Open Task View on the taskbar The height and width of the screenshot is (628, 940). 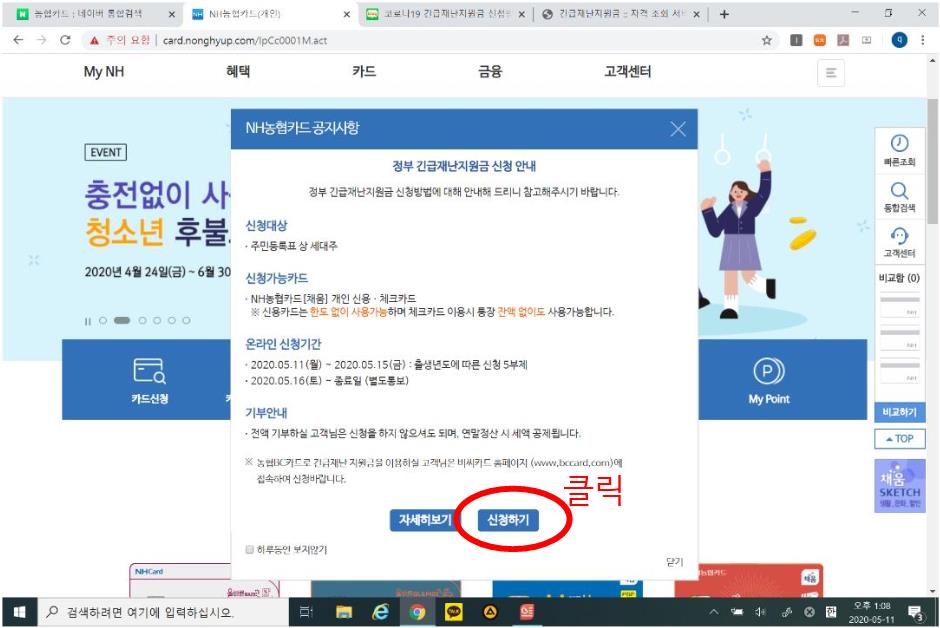[x=306, y=612]
